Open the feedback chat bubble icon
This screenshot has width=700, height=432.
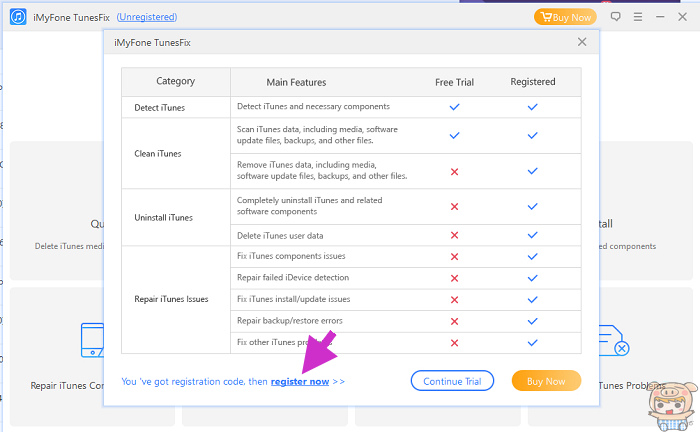[616, 17]
